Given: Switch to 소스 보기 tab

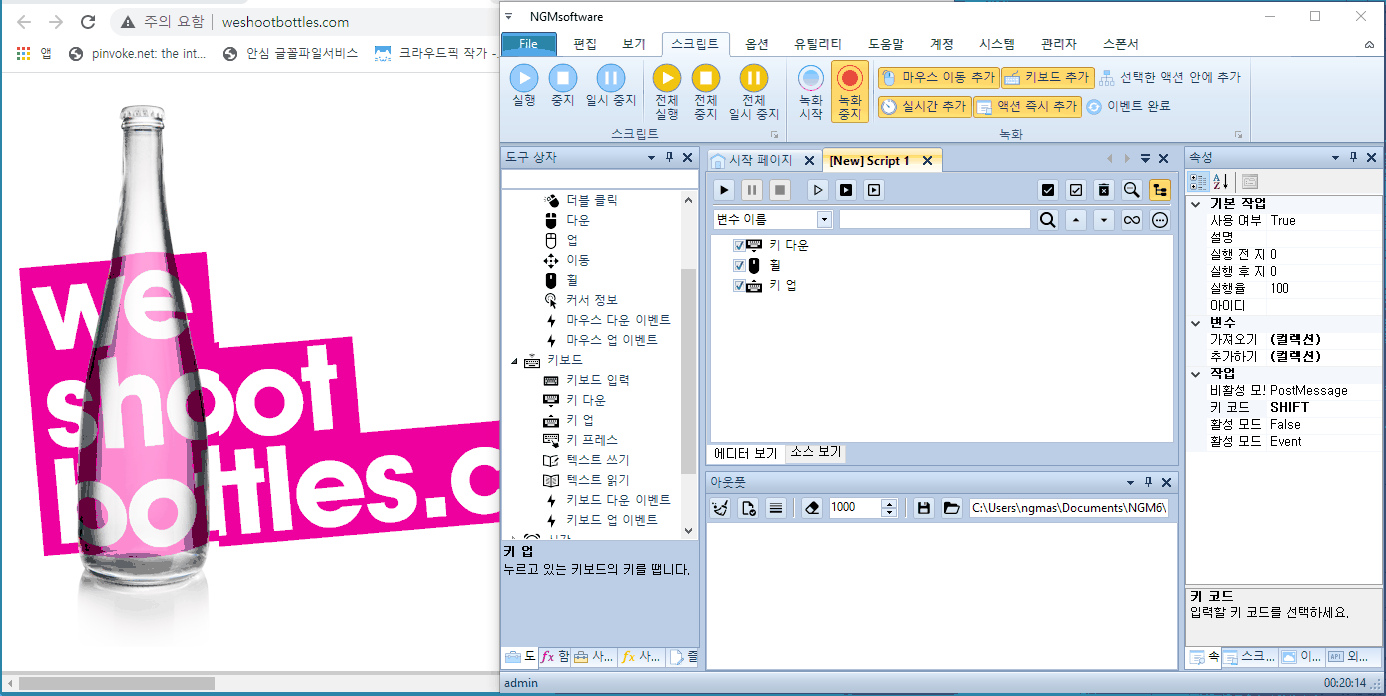Looking at the screenshot, I should [x=816, y=452].
